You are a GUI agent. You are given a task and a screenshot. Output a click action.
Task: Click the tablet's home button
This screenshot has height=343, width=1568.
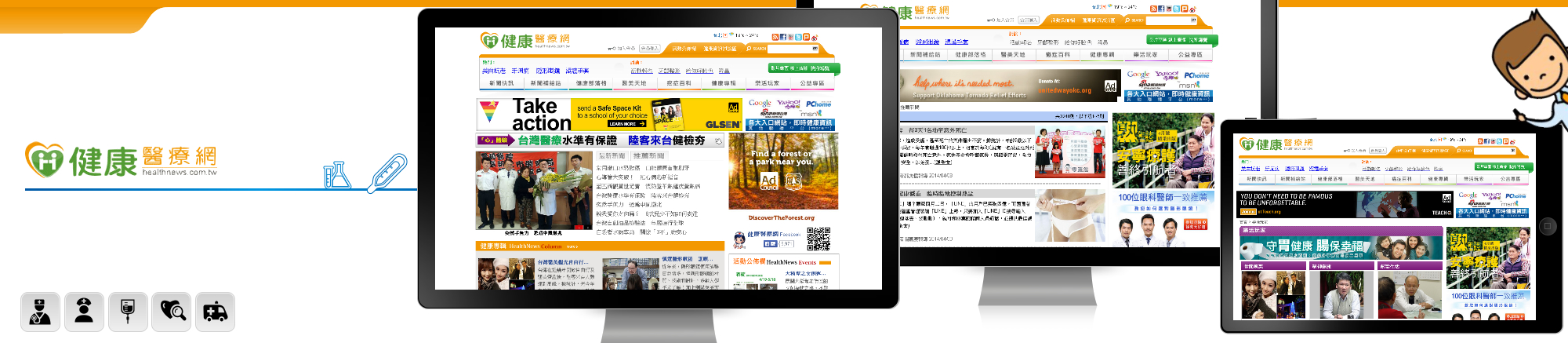[1548, 226]
